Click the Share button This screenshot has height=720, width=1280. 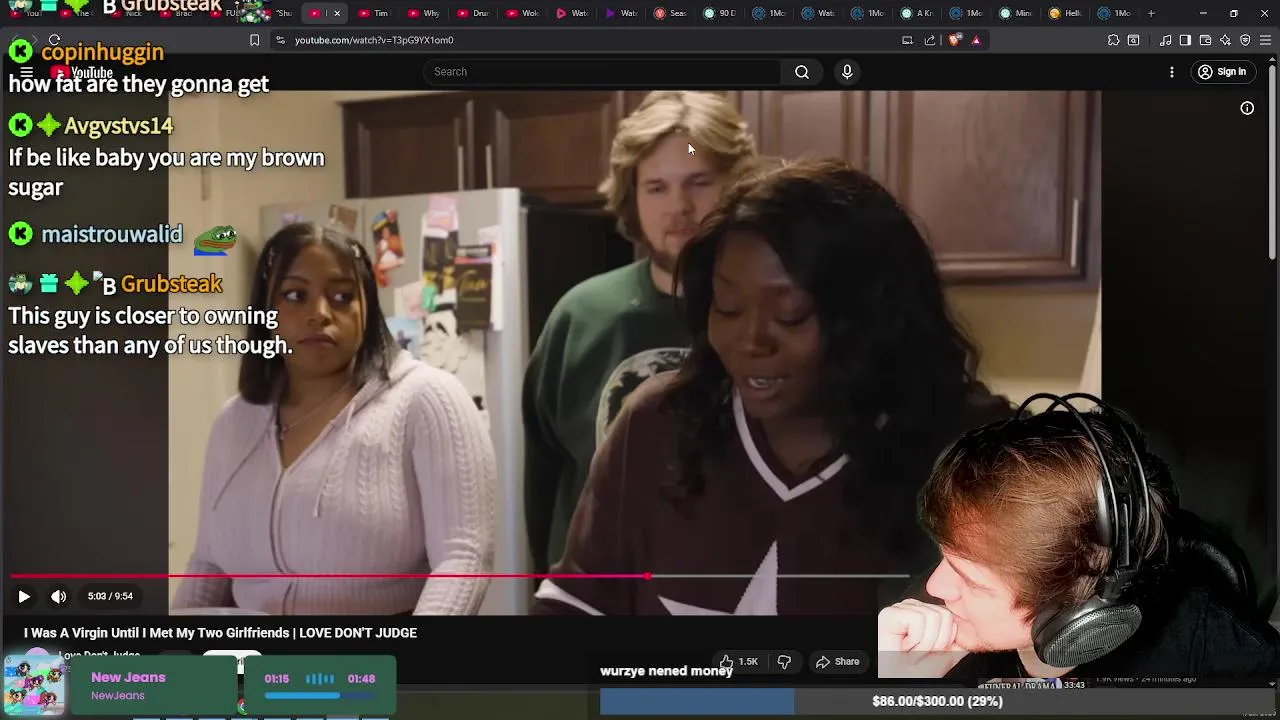coord(837,661)
